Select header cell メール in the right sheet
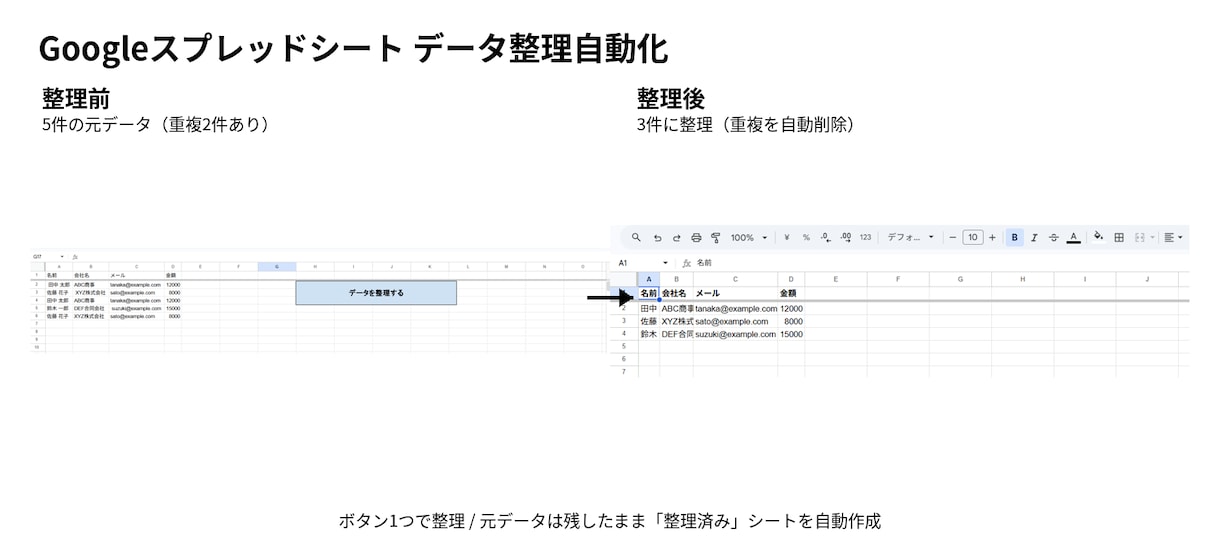 [x=735, y=293]
